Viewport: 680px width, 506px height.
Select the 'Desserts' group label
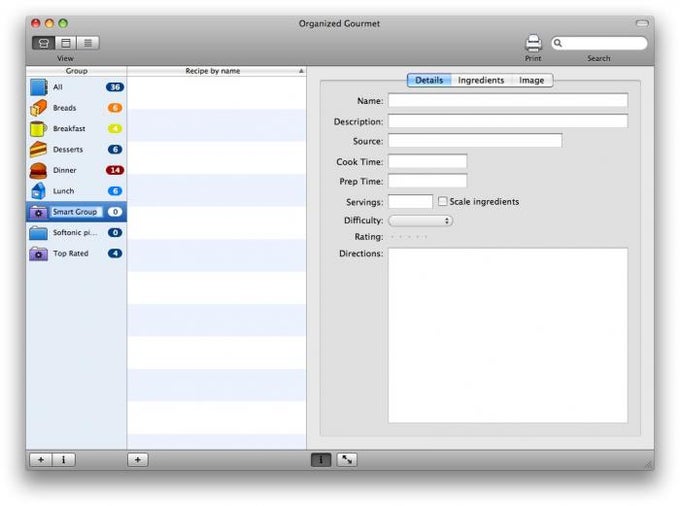68,150
